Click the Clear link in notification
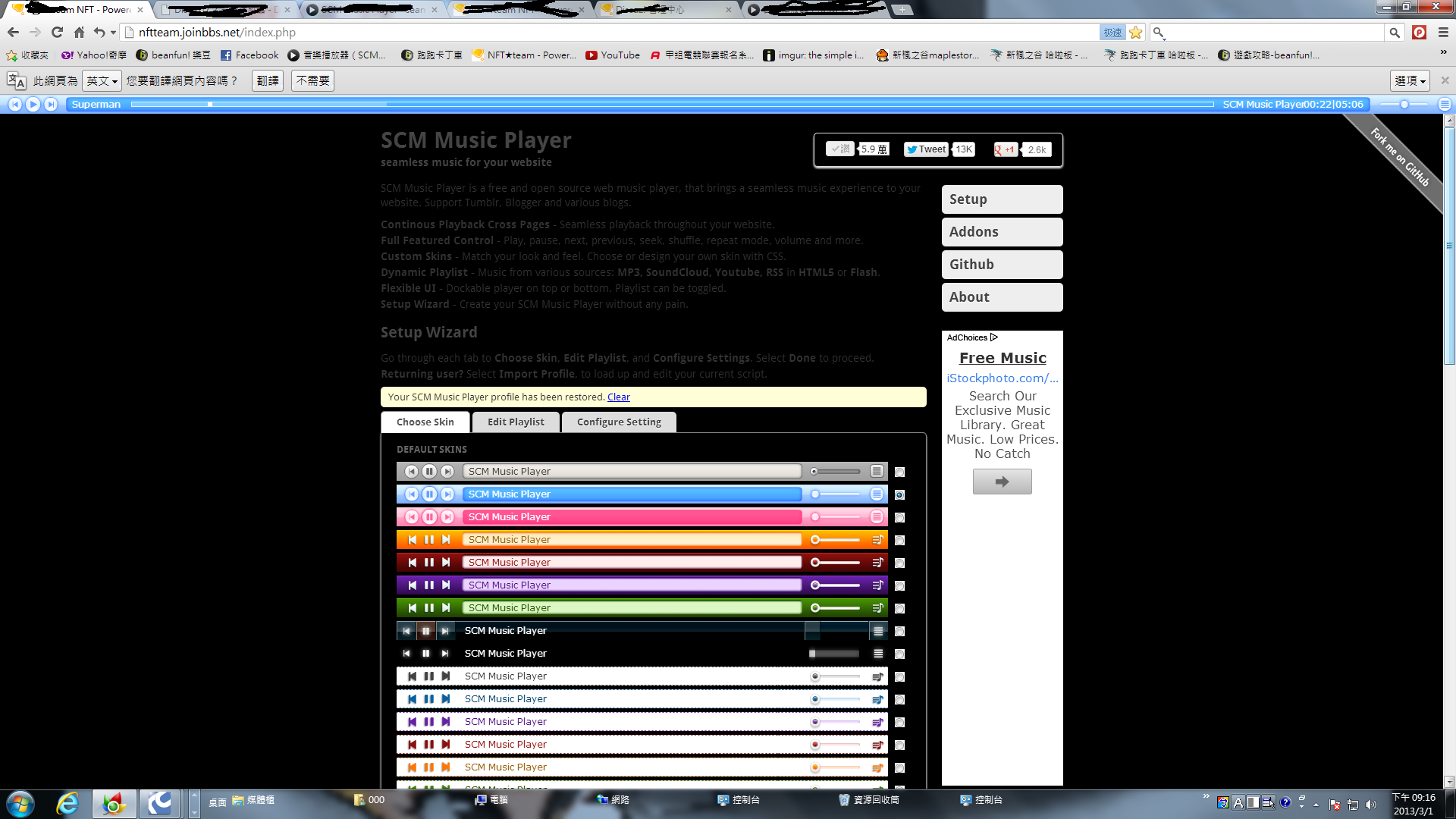1456x819 pixels. [618, 397]
